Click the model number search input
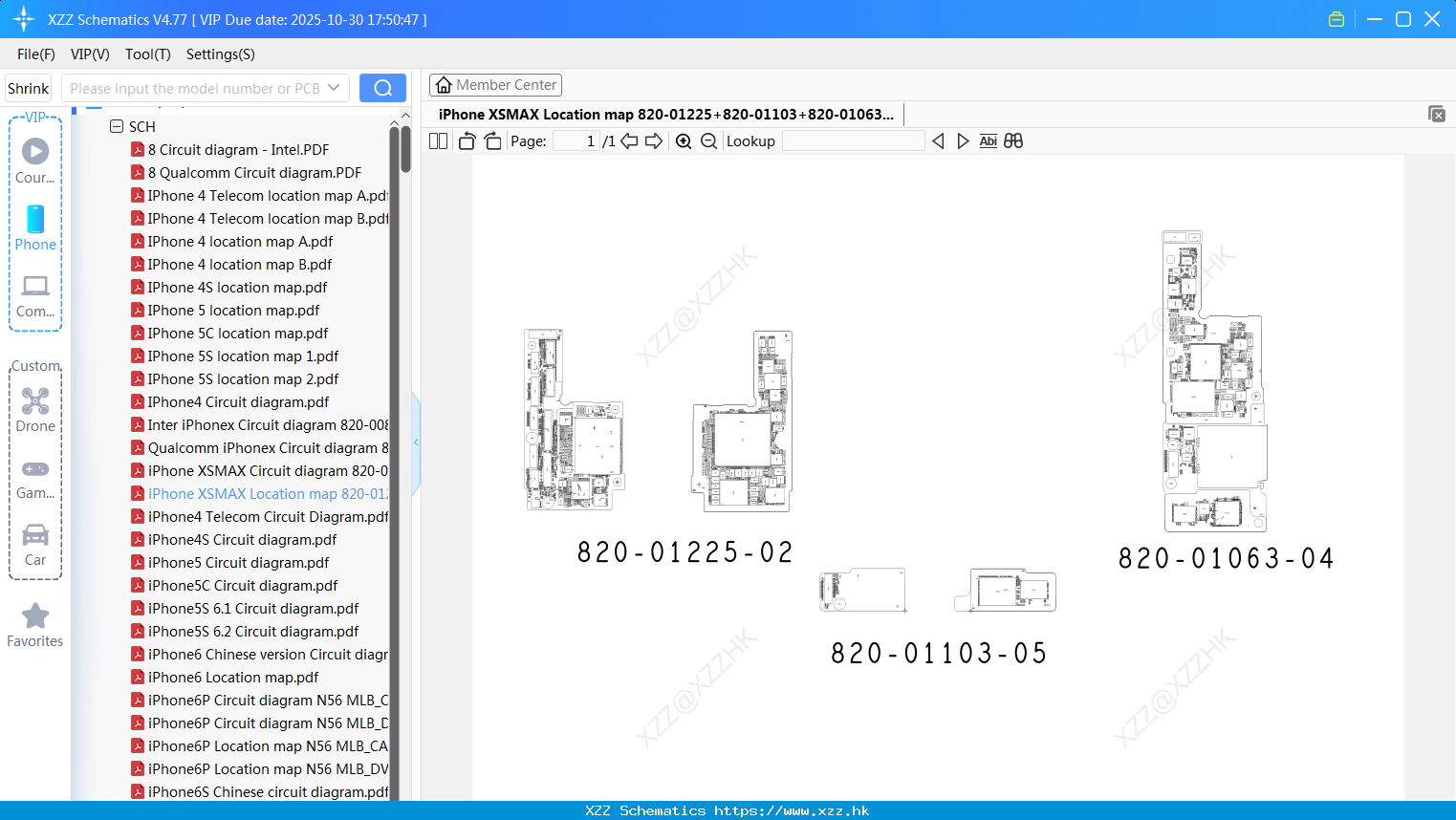Image resolution: width=1456 pixels, height=820 pixels. click(x=194, y=88)
